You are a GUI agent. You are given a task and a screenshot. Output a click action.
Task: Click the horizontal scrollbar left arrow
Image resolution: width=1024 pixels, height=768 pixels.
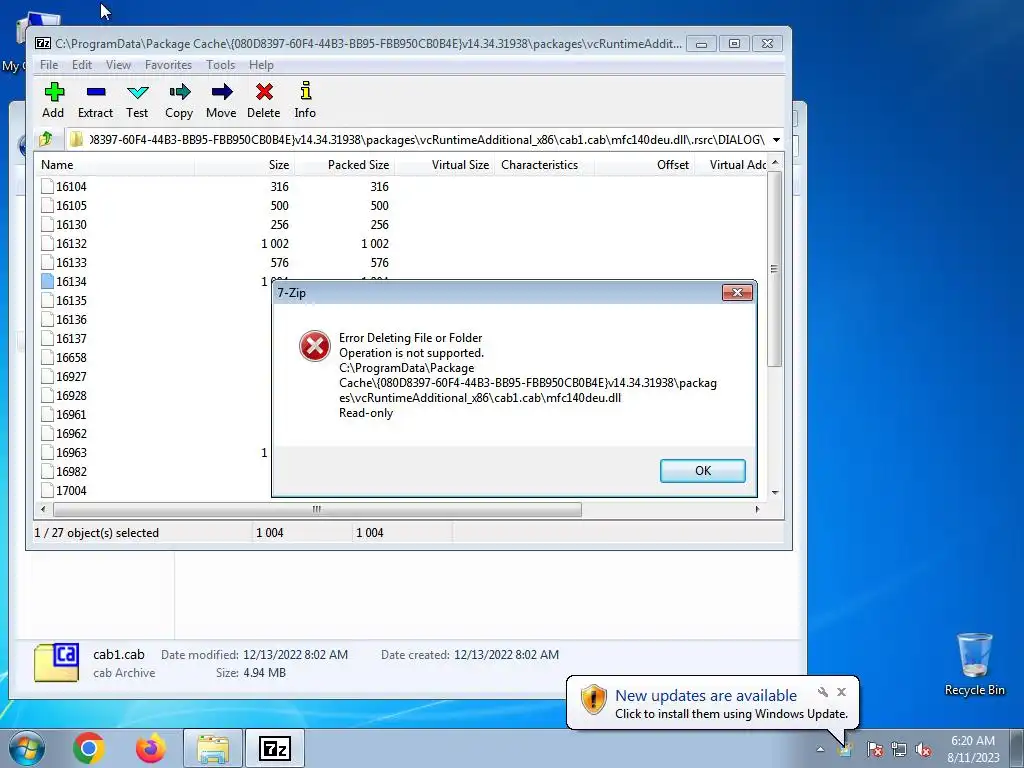pyautogui.click(x=43, y=509)
